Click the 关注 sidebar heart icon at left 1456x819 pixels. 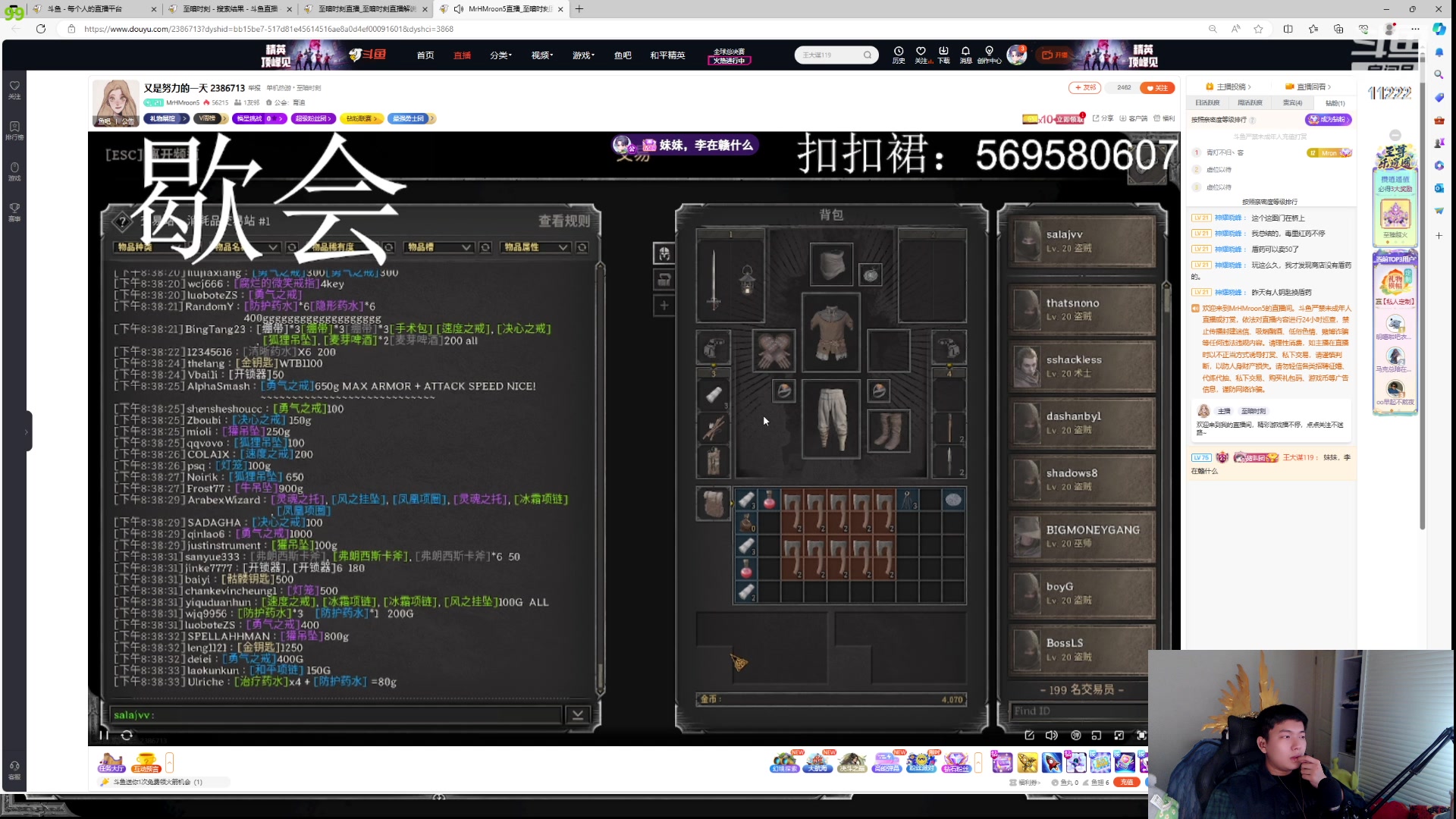pos(14,89)
